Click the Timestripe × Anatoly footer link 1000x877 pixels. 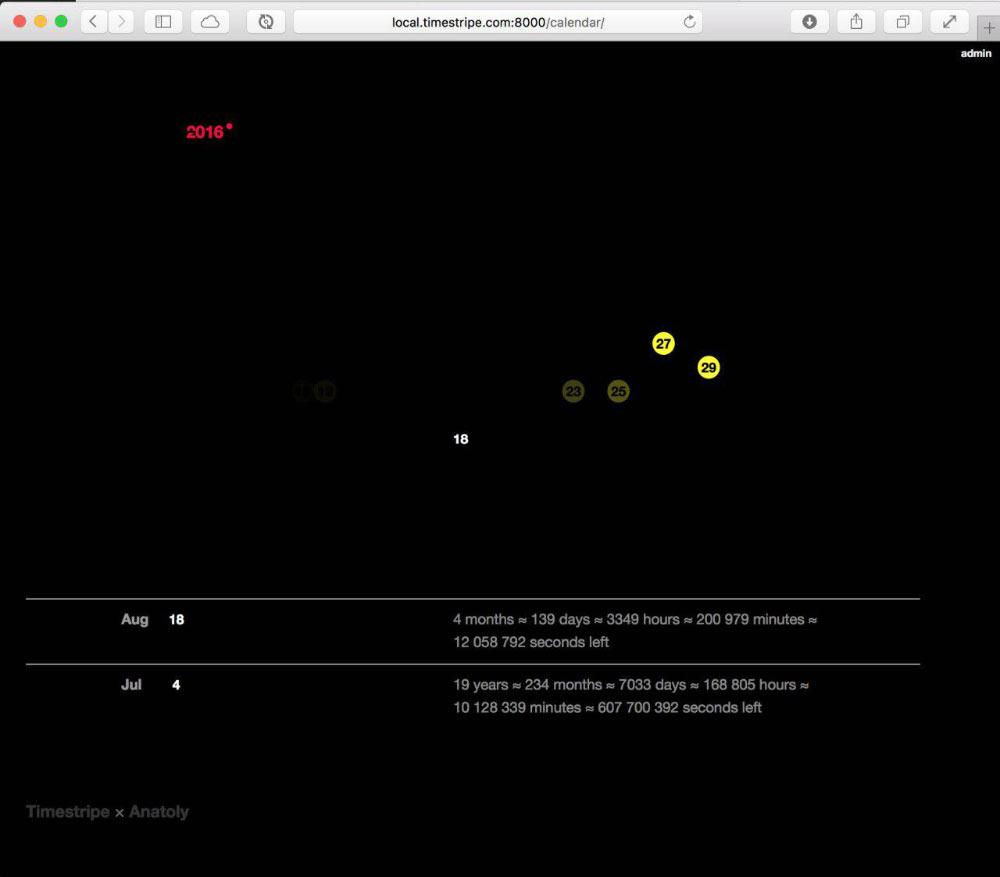107,812
